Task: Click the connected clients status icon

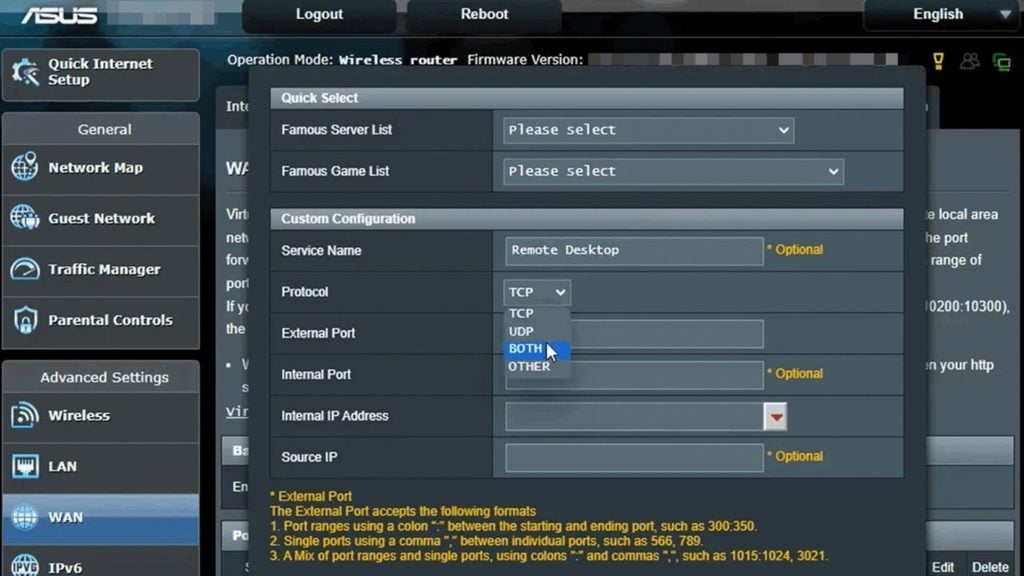Action: 970,61
